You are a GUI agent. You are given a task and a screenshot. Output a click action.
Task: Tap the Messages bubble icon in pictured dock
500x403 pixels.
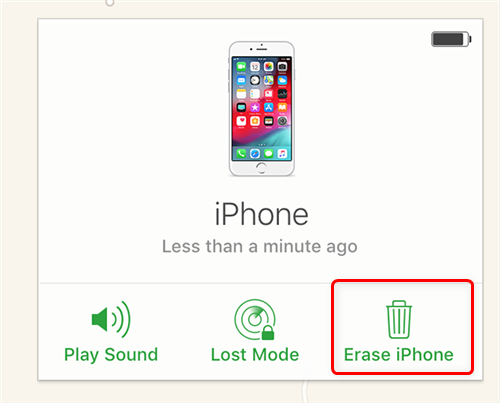(269, 154)
